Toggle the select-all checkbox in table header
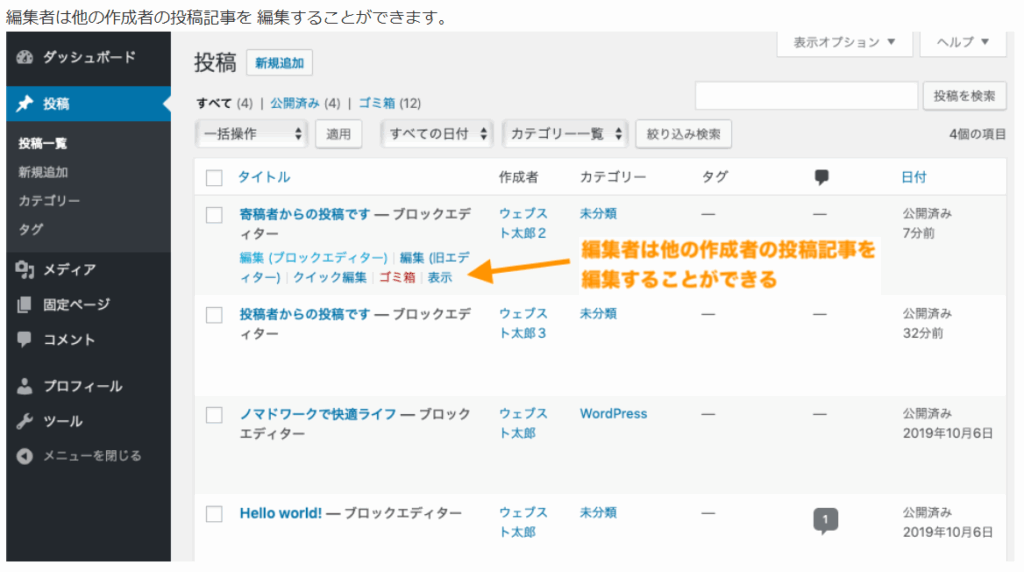 pos(213,178)
